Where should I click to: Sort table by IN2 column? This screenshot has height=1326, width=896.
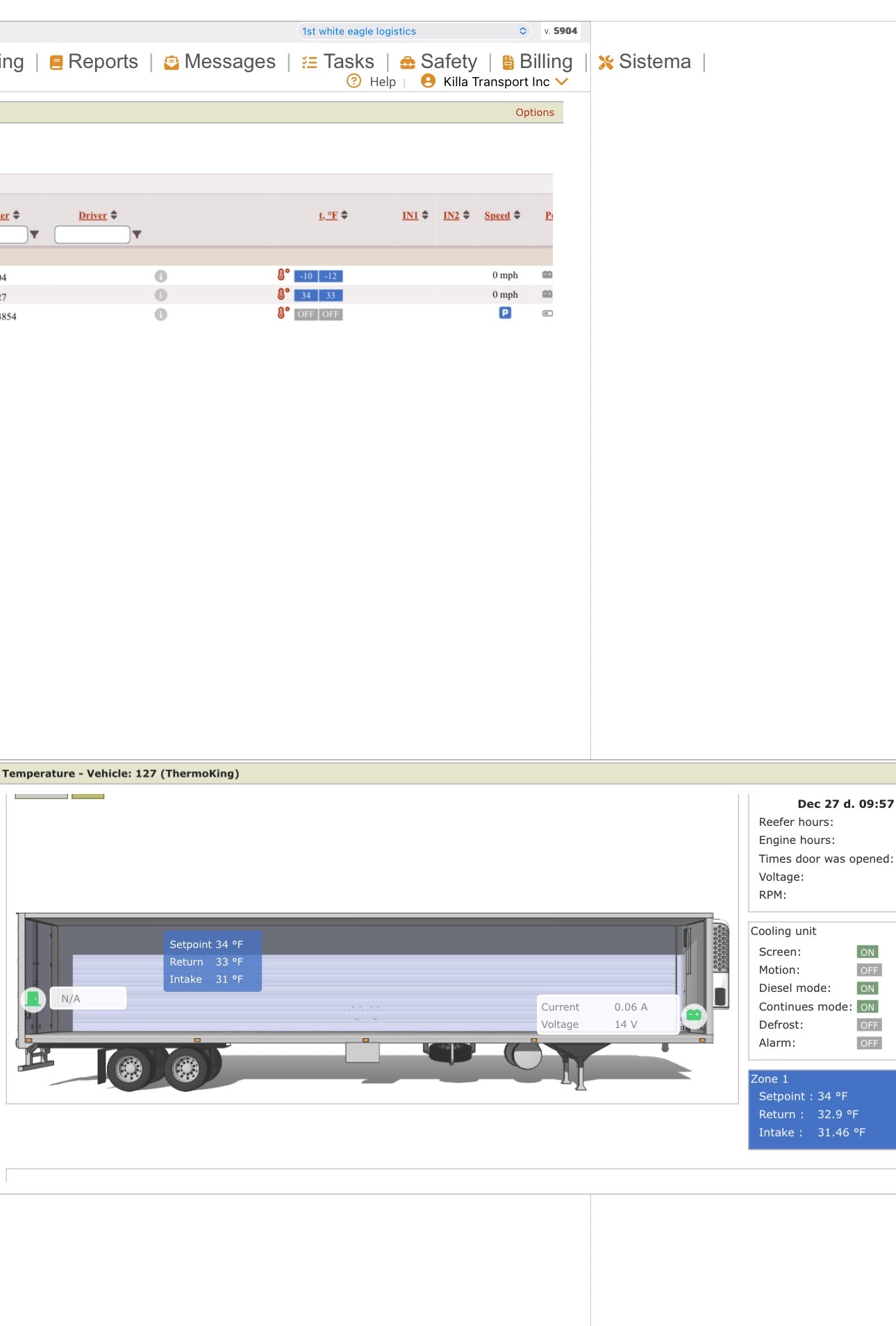[451, 215]
